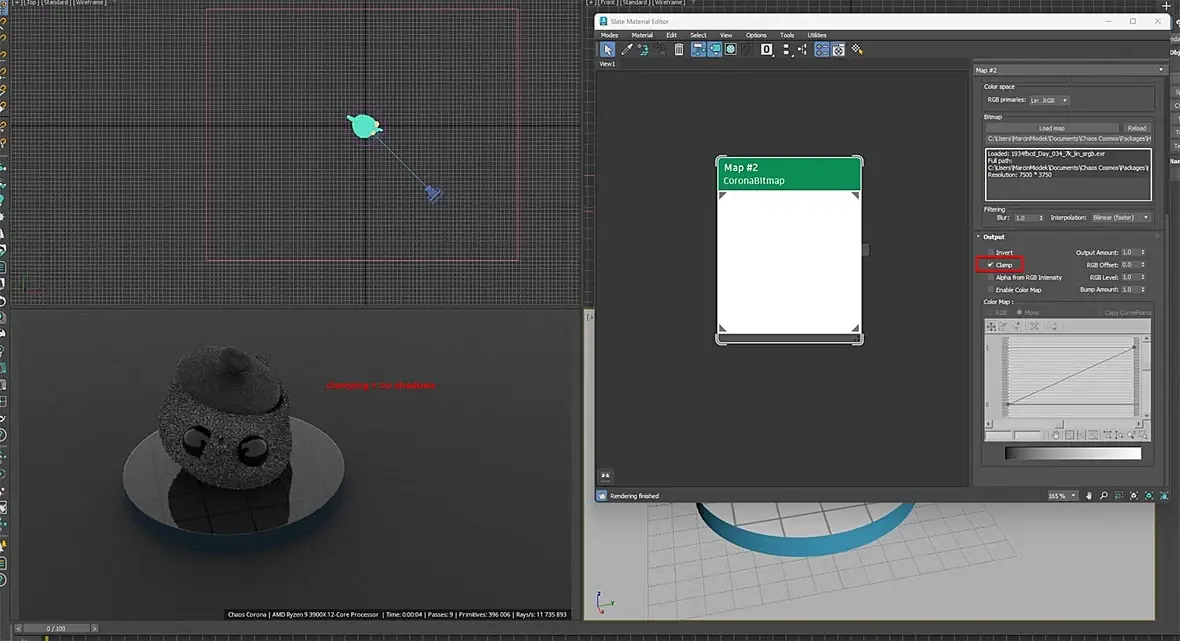Click the Load map button

1051,128
